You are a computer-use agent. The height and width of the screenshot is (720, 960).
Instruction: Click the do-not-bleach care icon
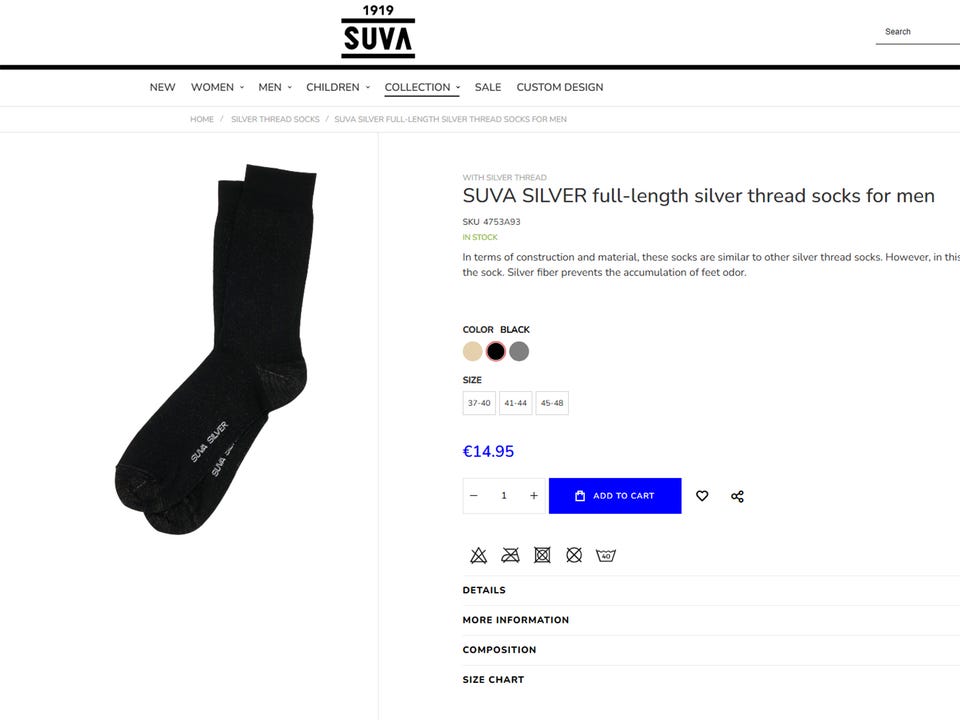(478, 555)
